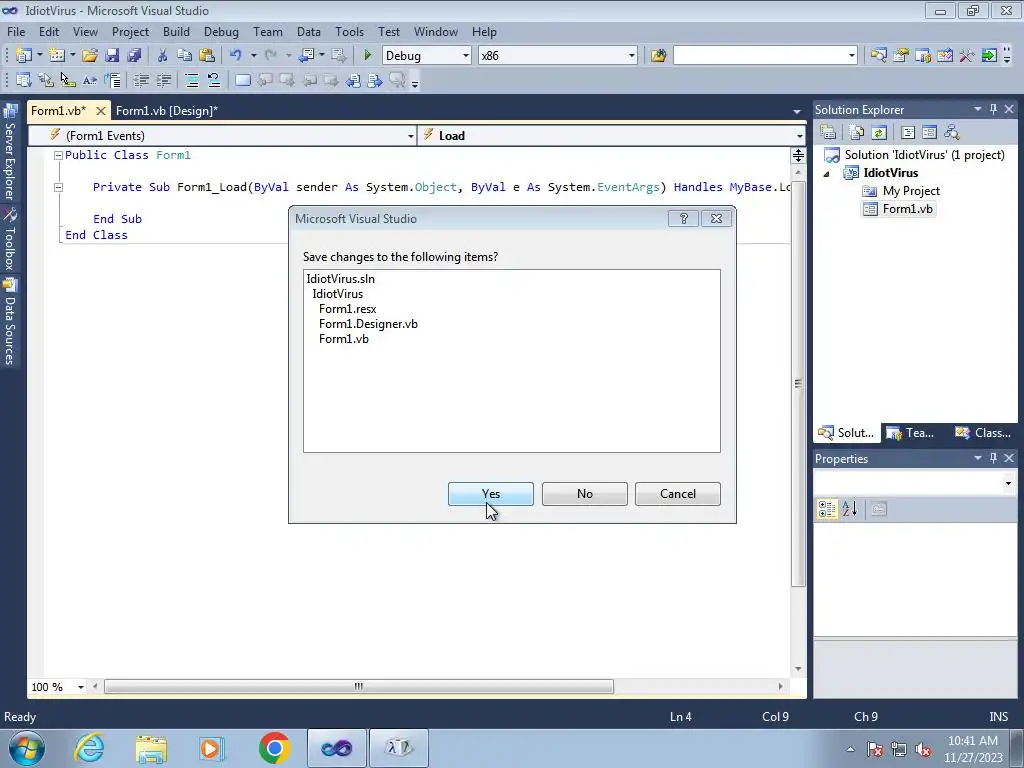Select Form1.vb in Solution Explorer tree
Viewport: 1024px width, 768px height.
[907, 209]
